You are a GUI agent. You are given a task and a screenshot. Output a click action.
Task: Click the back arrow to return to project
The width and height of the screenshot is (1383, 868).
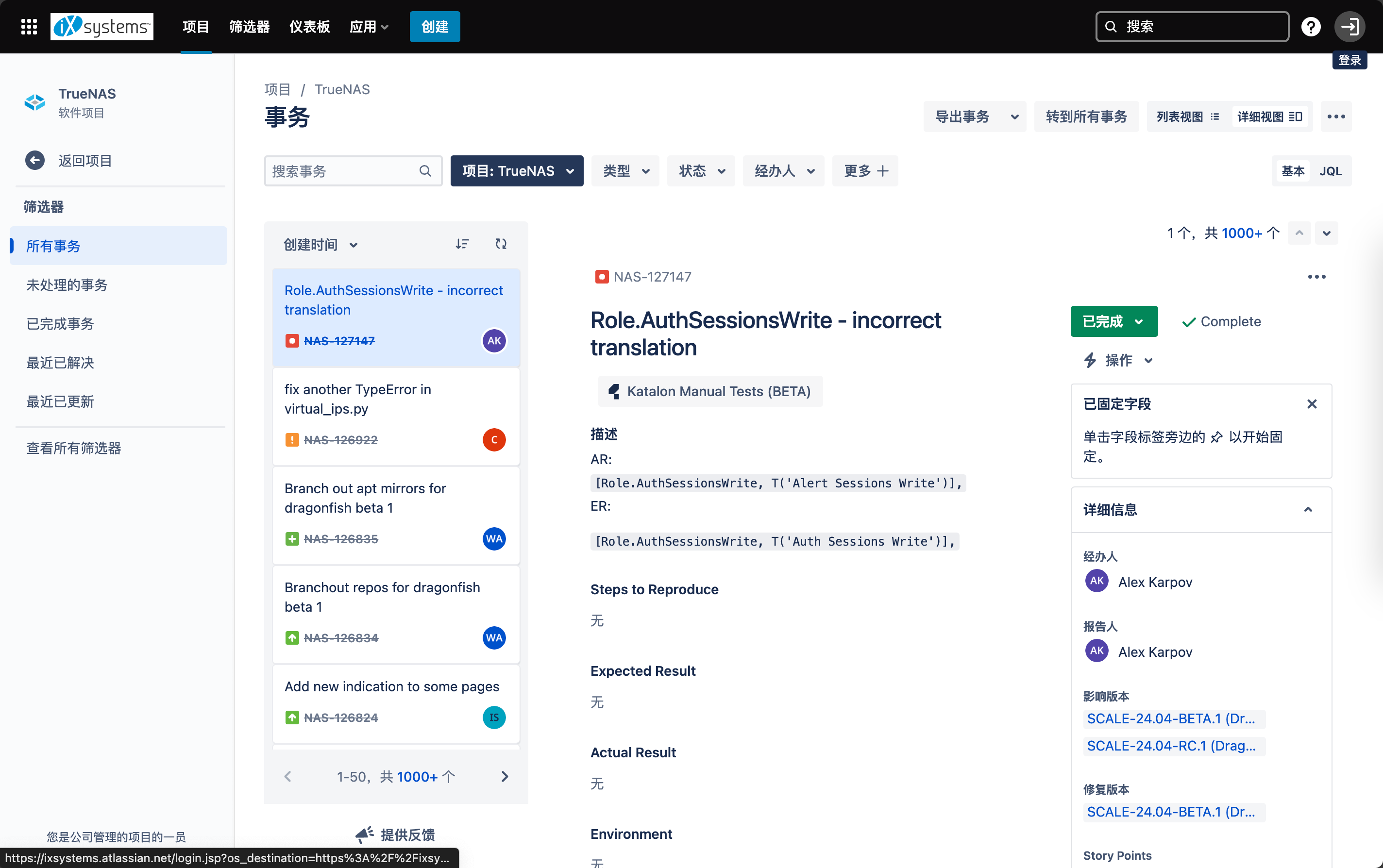click(35, 160)
